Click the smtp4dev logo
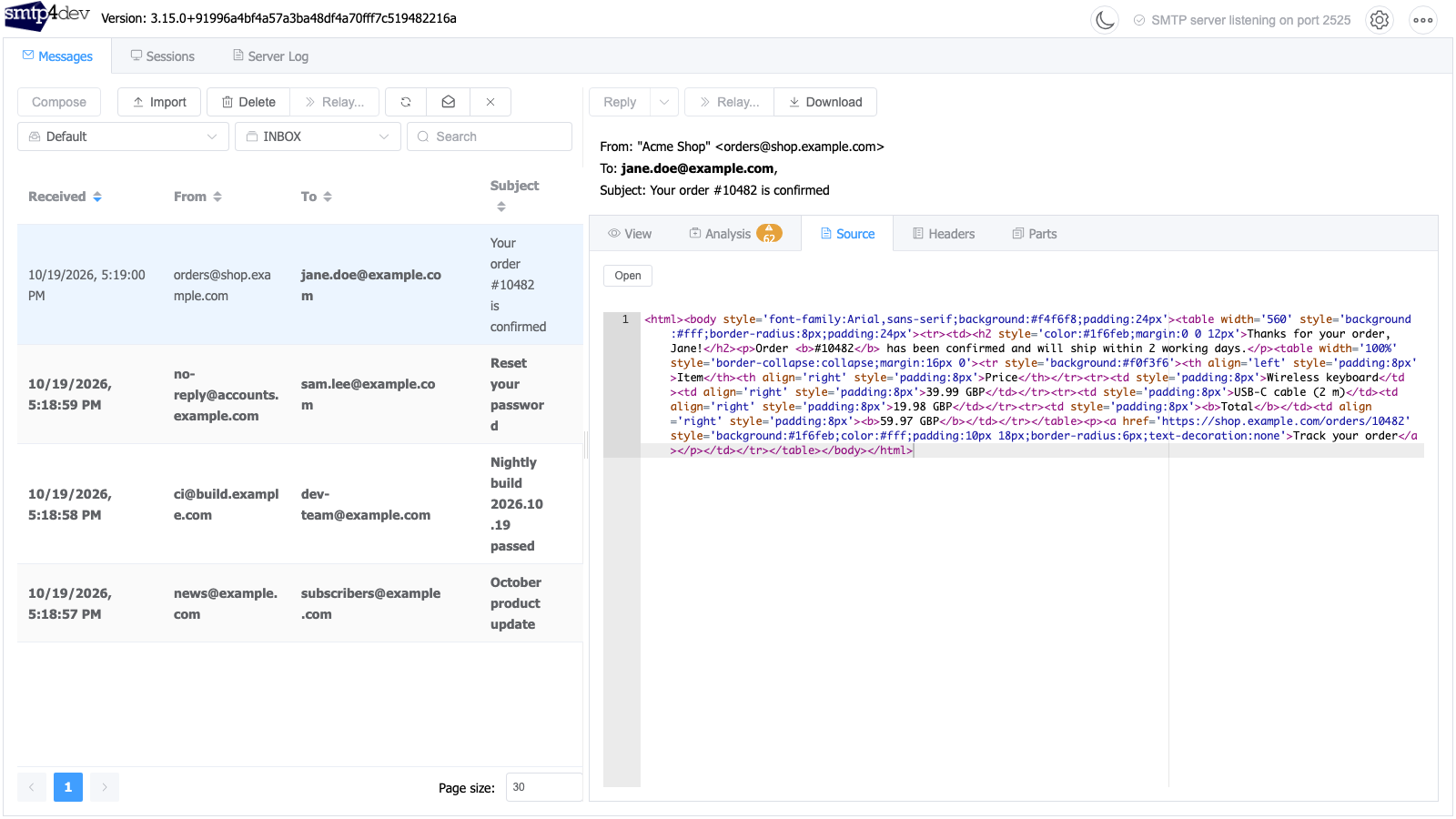Screen dimensions: 1456x819 [47, 16]
